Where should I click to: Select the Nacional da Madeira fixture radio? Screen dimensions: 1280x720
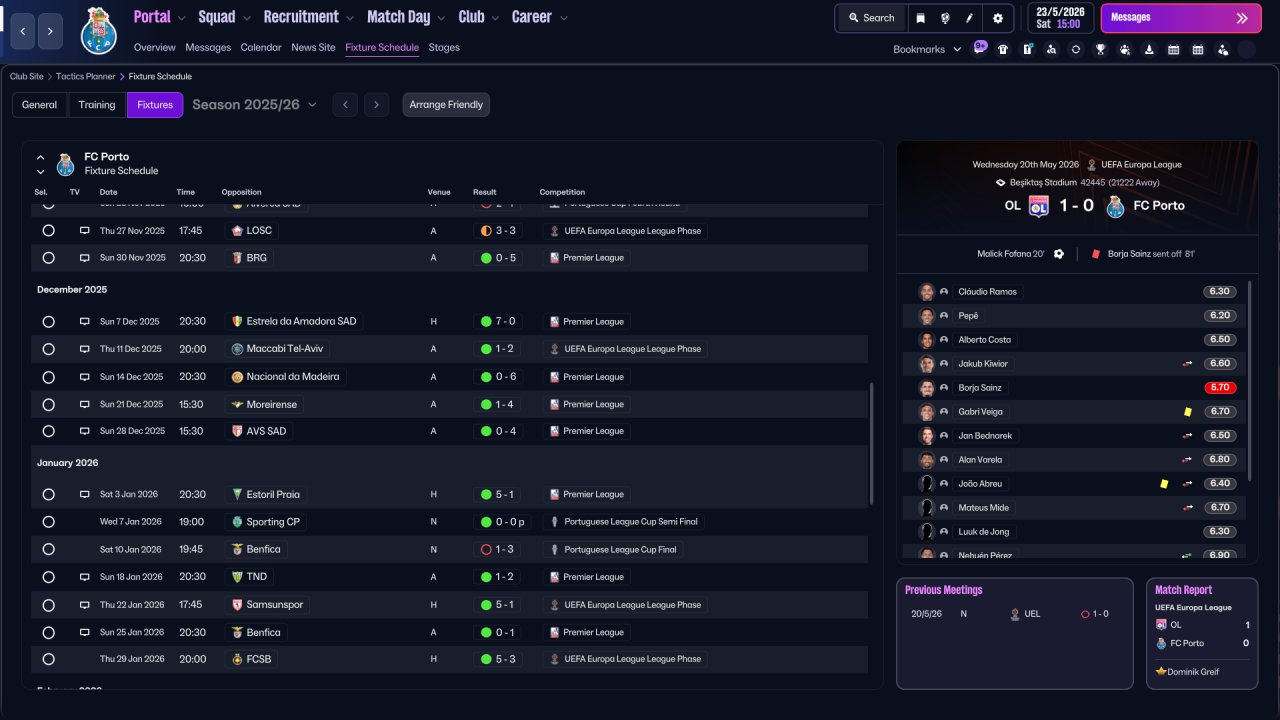[48, 377]
